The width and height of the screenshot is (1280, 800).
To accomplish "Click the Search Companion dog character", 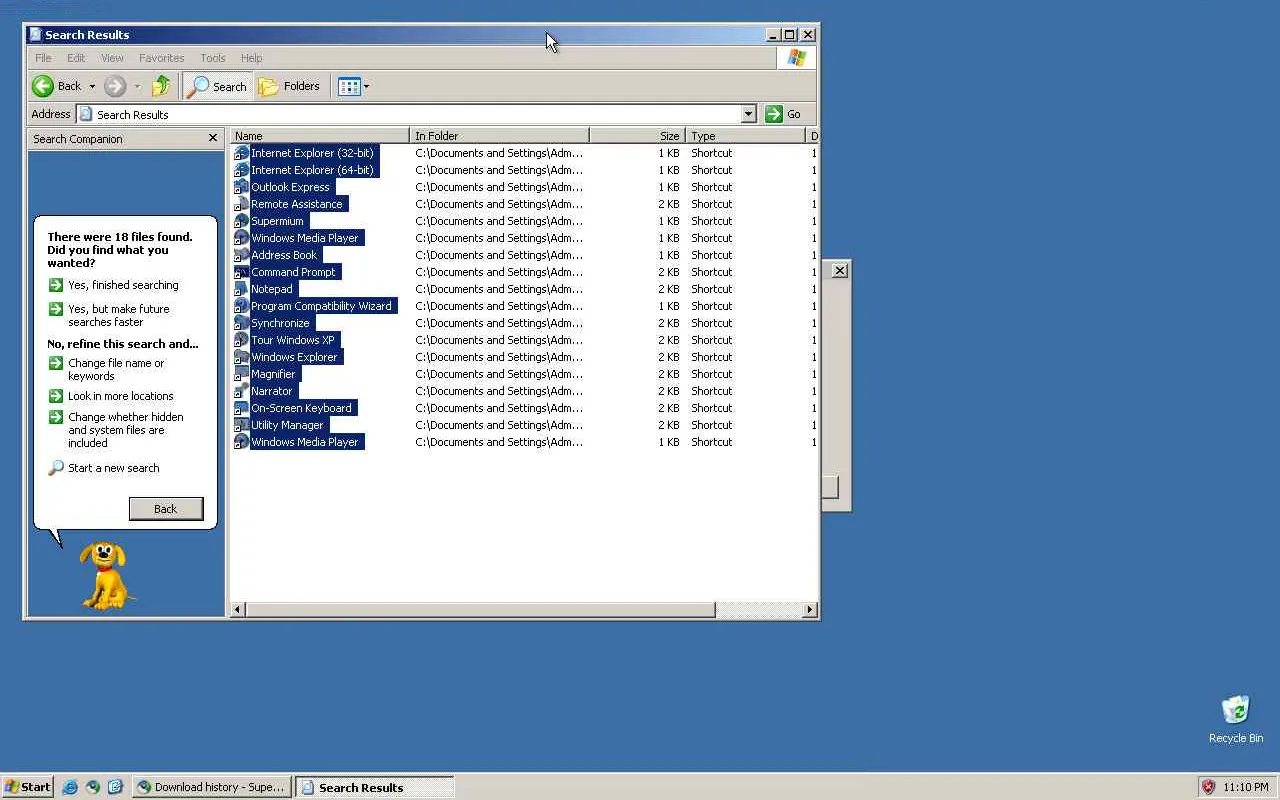I will coord(107,576).
